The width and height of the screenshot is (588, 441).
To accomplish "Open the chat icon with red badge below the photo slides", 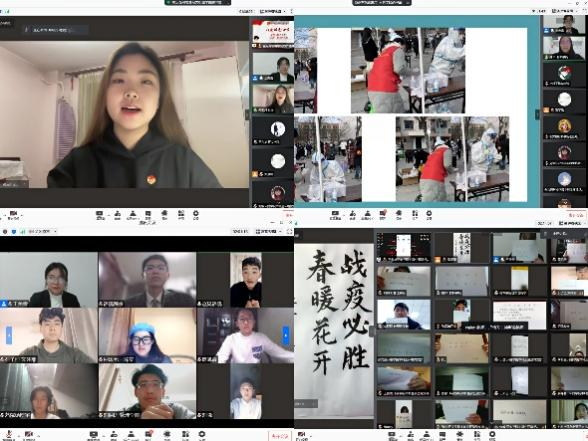I will 383,215.
